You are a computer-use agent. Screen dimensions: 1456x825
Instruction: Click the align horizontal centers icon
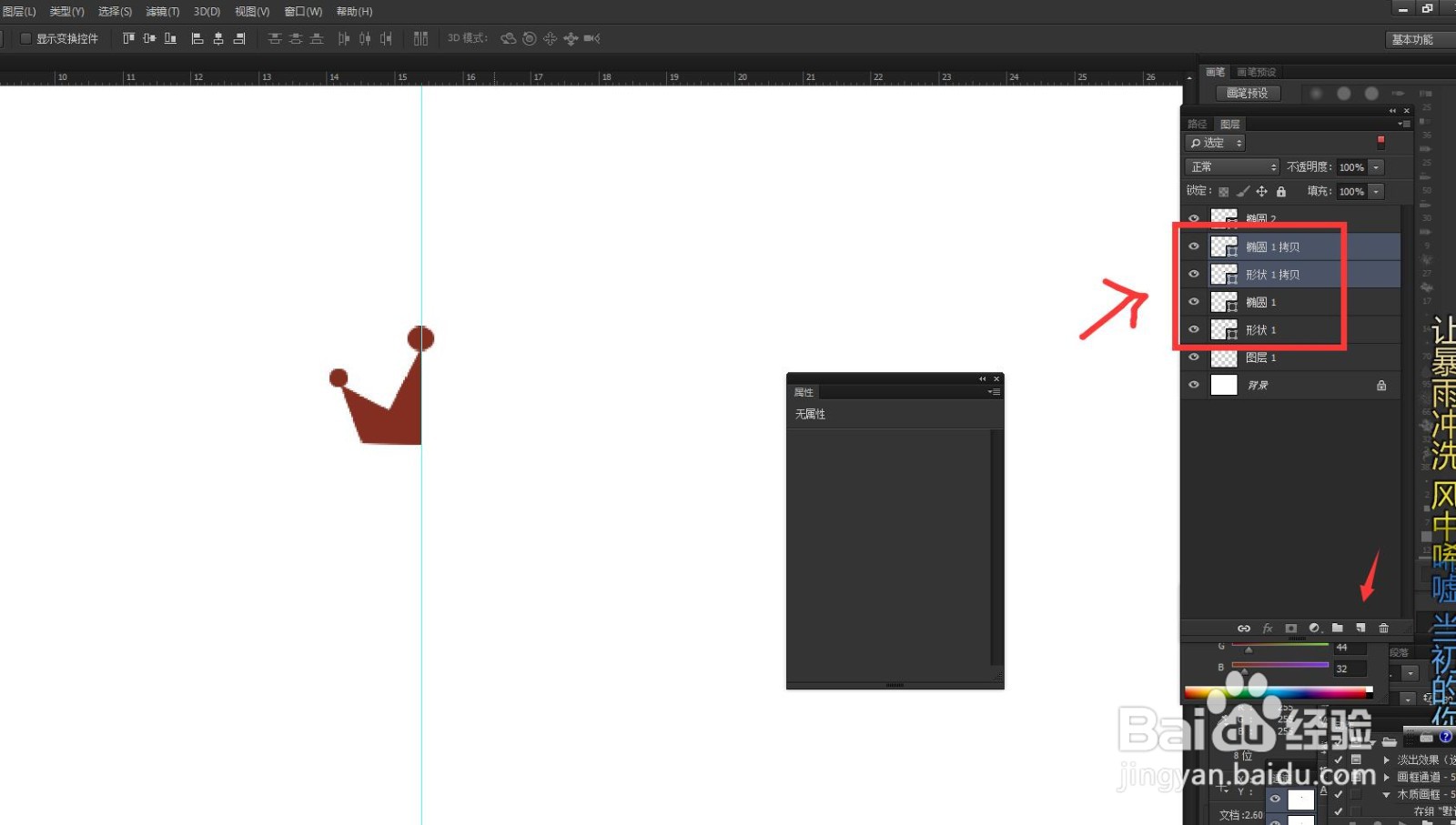(x=218, y=38)
